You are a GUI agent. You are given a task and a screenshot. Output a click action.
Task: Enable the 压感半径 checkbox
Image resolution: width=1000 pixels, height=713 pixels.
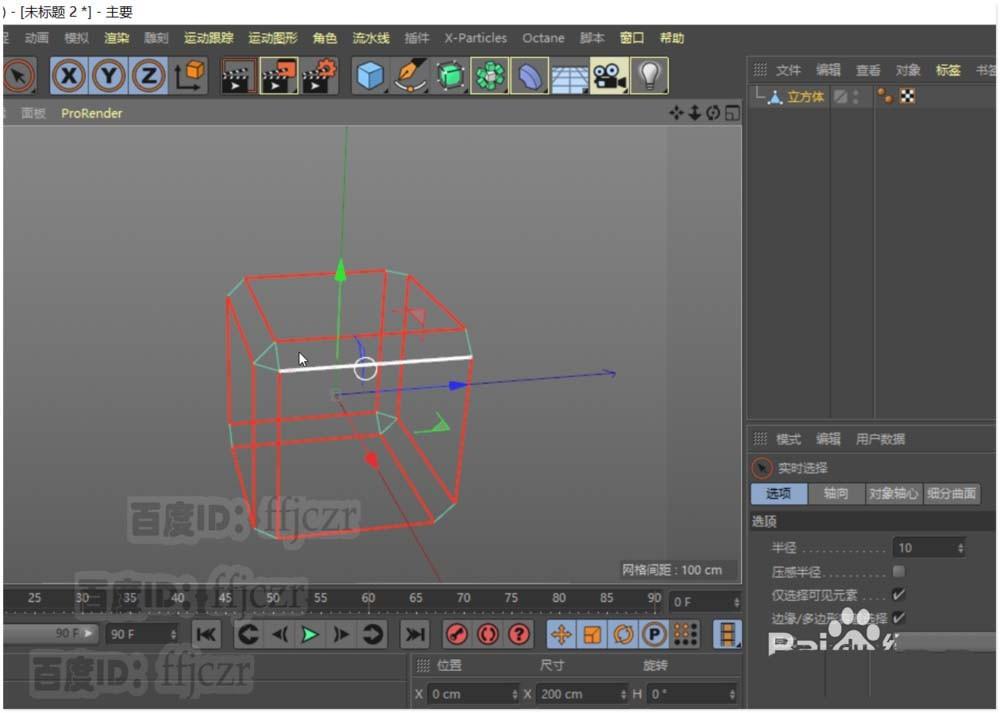point(898,570)
